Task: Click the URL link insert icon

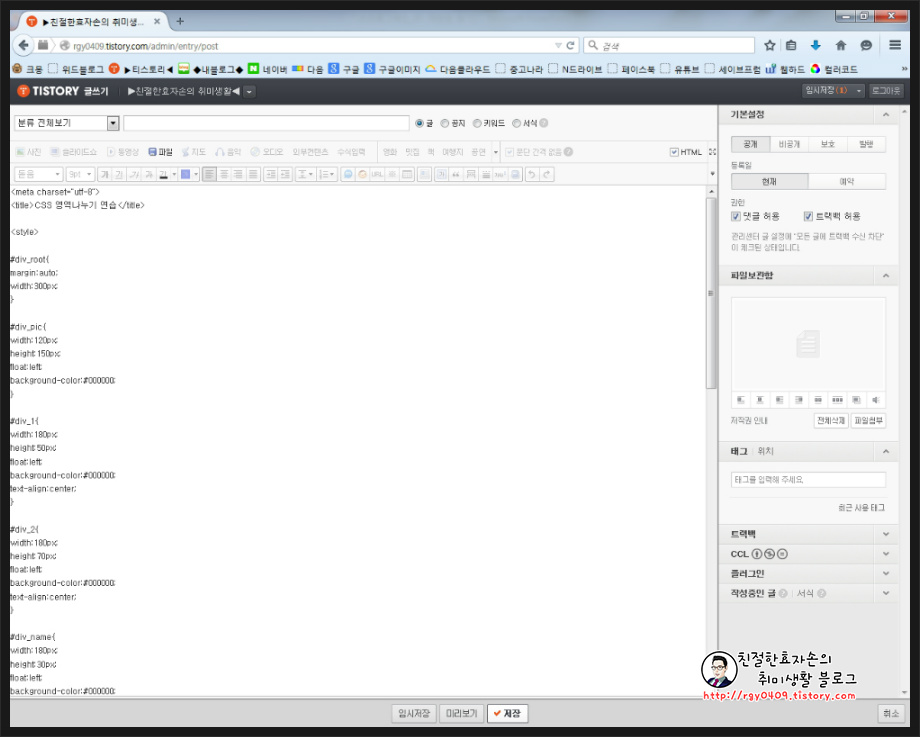Action: point(377,174)
